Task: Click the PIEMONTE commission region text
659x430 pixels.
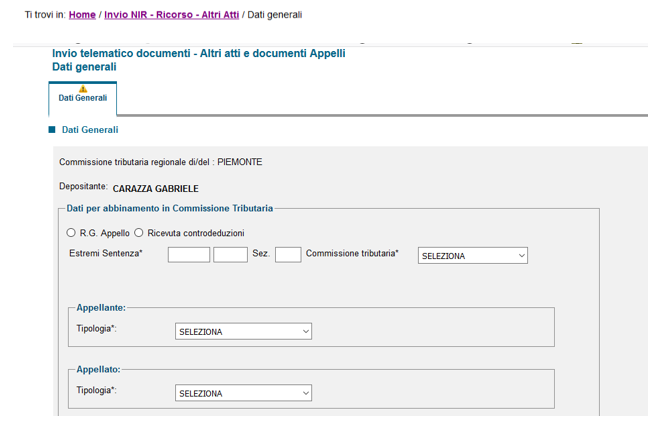Action: click(x=240, y=162)
